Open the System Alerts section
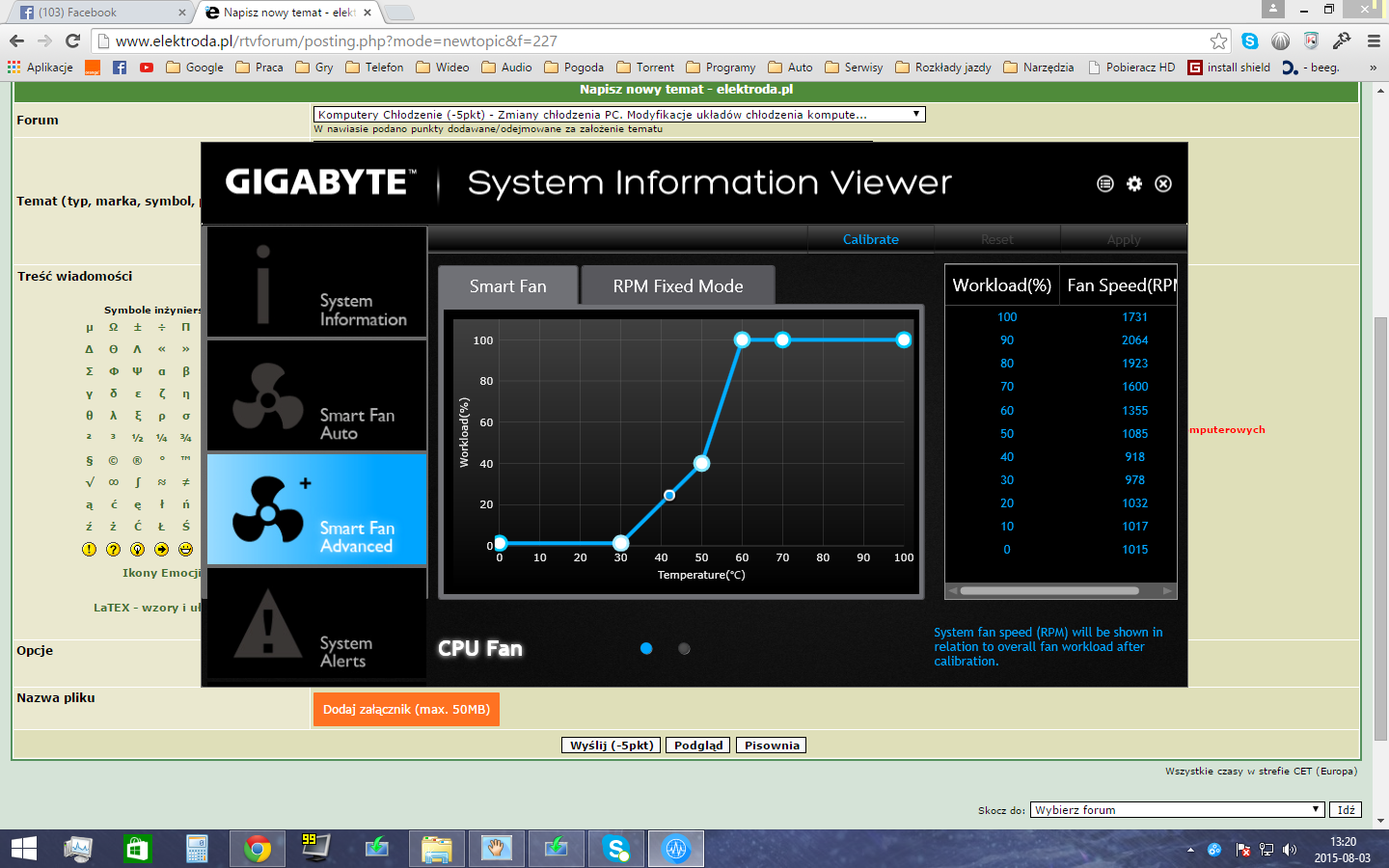The image size is (1389, 868). click(317, 623)
